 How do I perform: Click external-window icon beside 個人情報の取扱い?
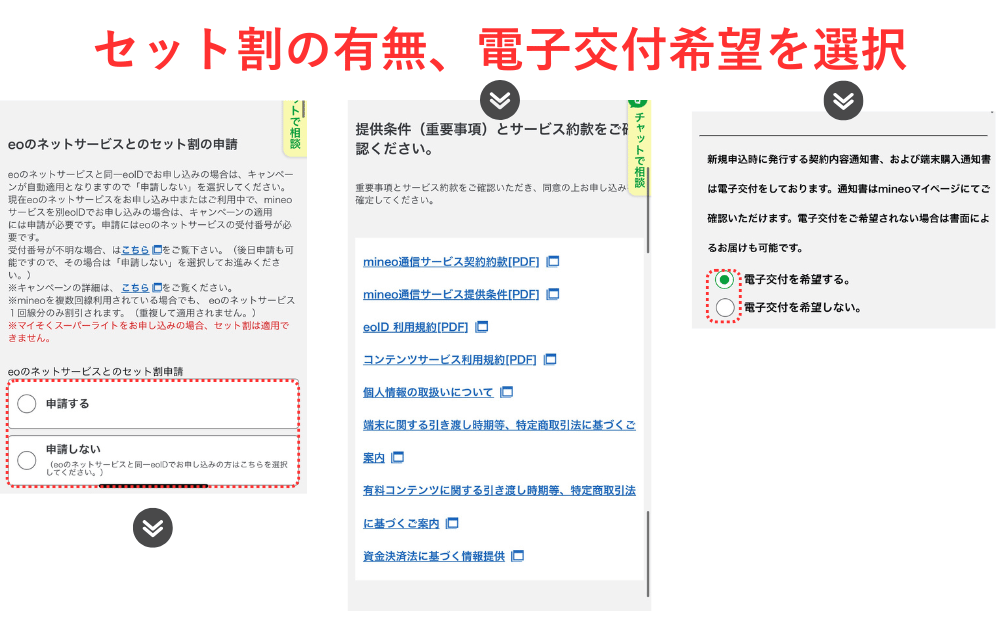point(506,392)
